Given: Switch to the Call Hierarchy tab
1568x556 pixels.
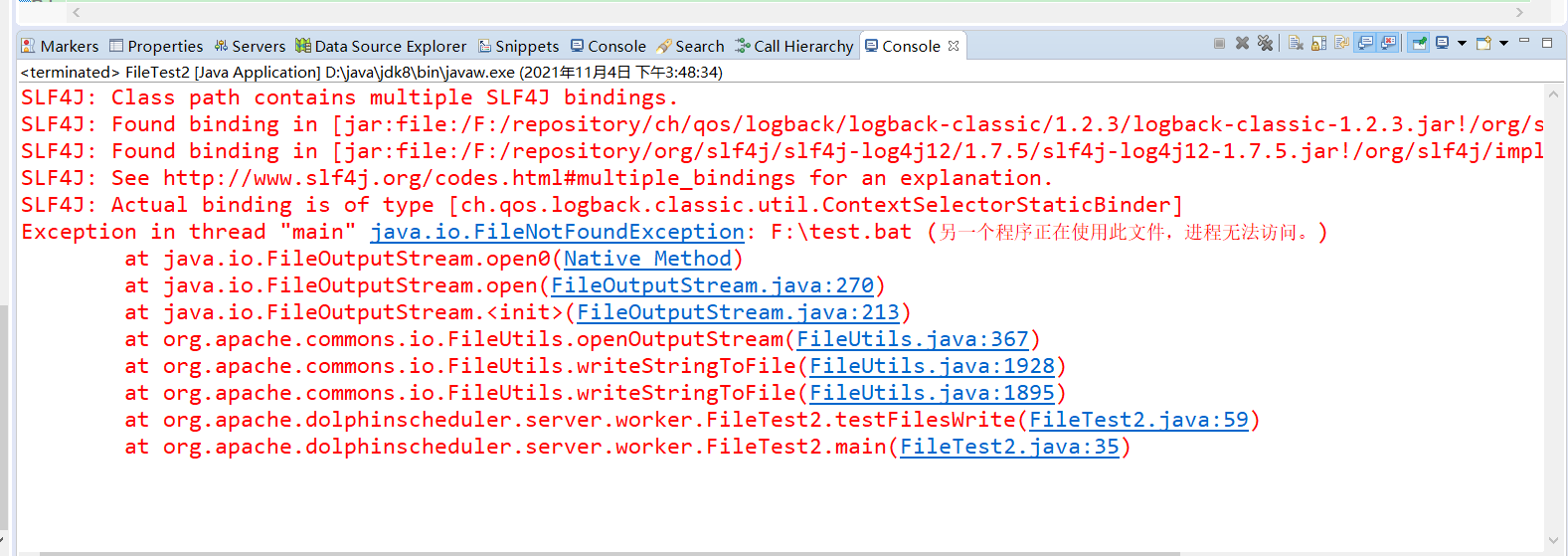Looking at the screenshot, I should click(794, 46).
